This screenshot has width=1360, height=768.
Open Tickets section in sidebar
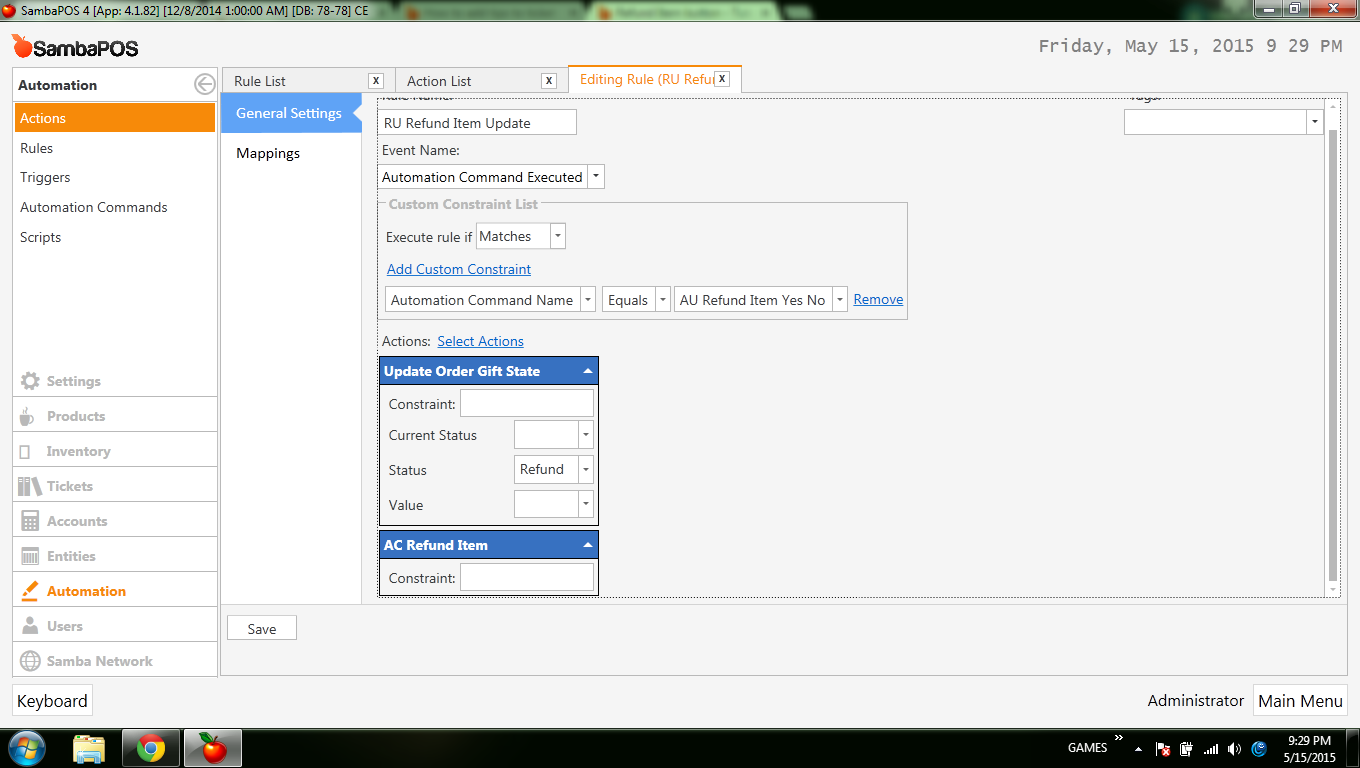click(x=69, y=486)
